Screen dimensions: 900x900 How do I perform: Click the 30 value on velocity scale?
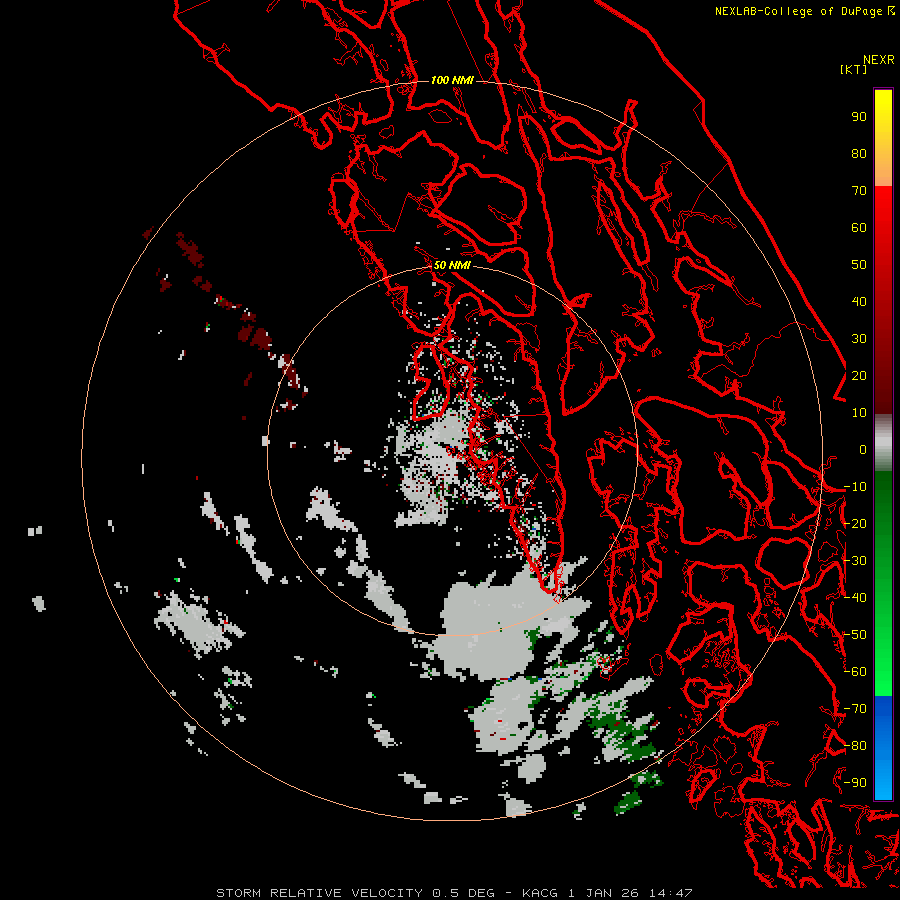click(x=859, y=339)
